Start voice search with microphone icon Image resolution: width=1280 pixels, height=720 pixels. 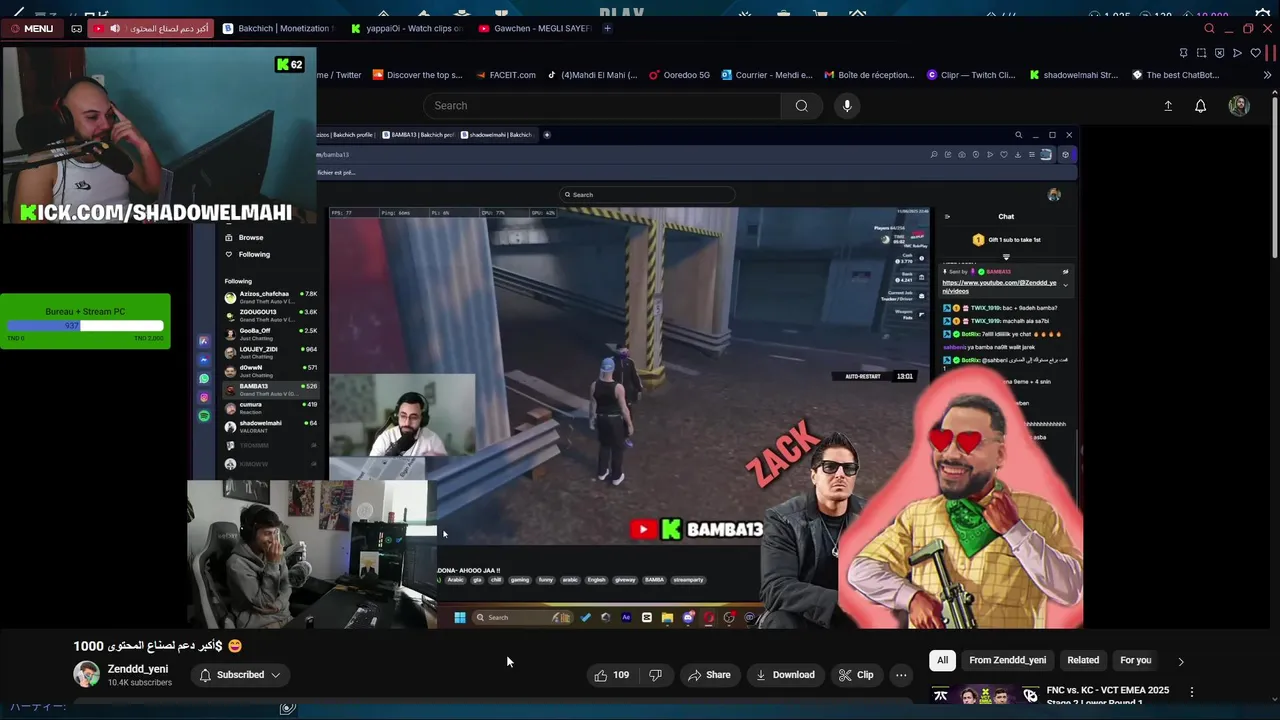(x=847, y=105)
